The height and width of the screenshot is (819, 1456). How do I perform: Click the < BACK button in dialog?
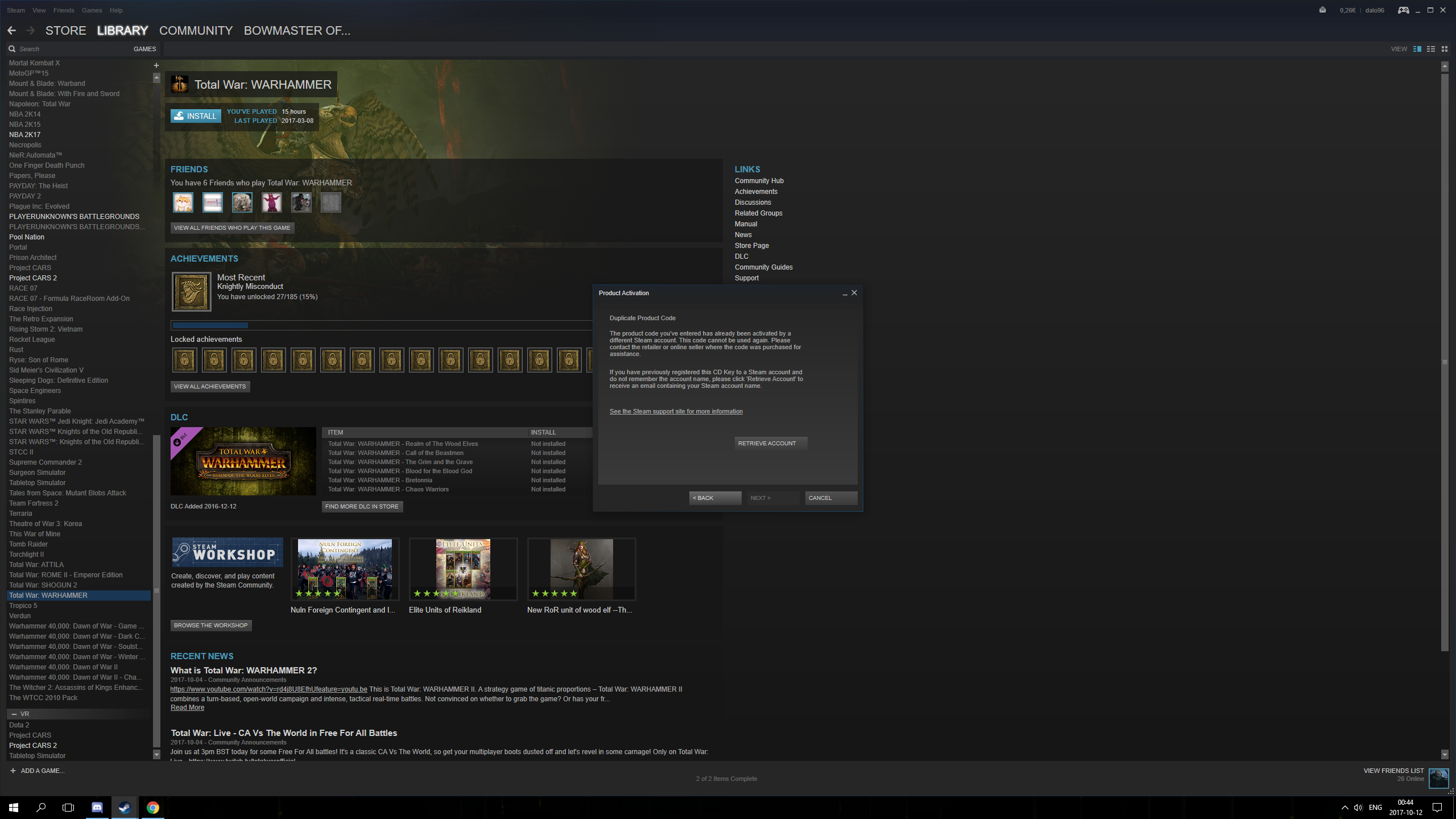pyautogui.click(x=715, y=498)
